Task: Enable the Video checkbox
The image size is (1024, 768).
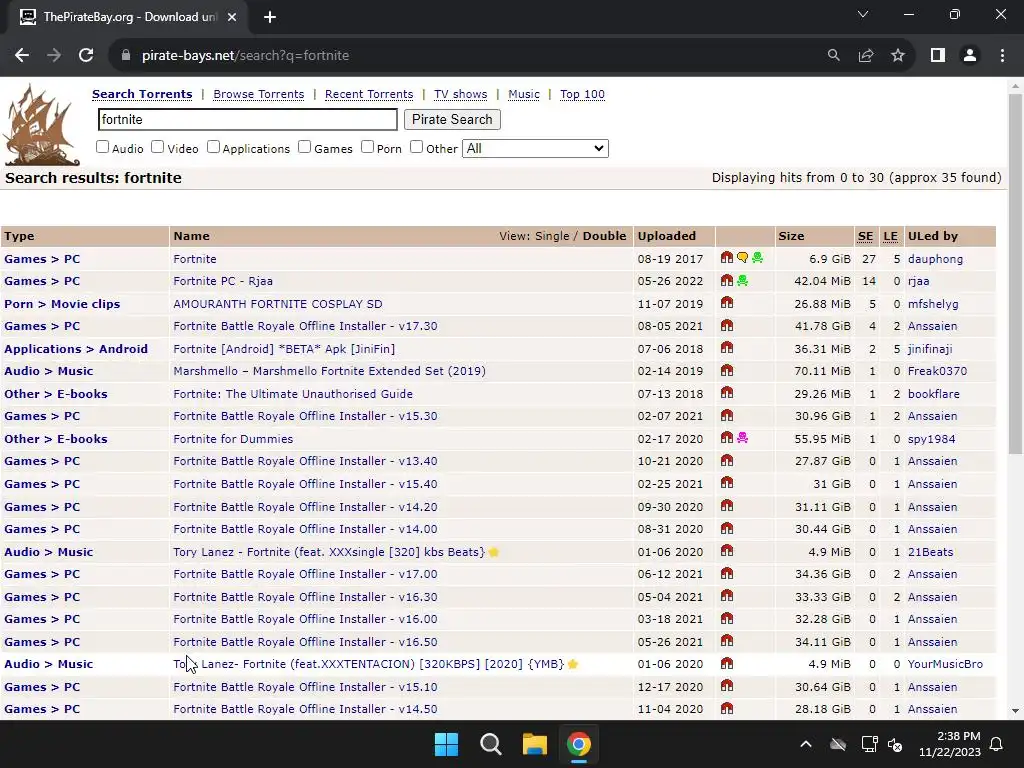Action: (x=157, y=147)
